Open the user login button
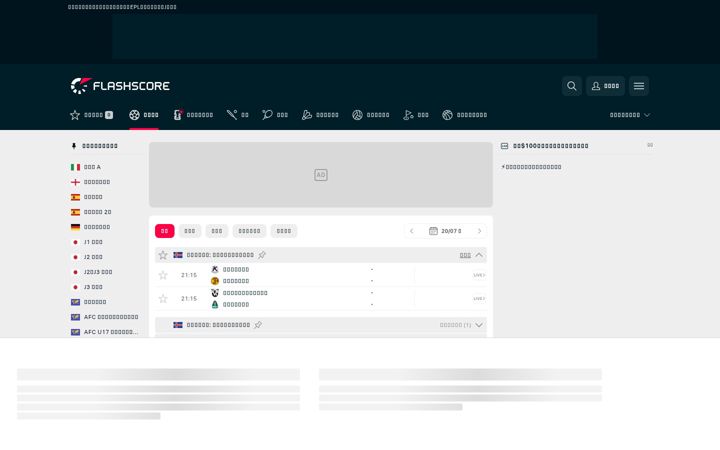The width and height of the screenshot is (720, 450). coord(605,86)
